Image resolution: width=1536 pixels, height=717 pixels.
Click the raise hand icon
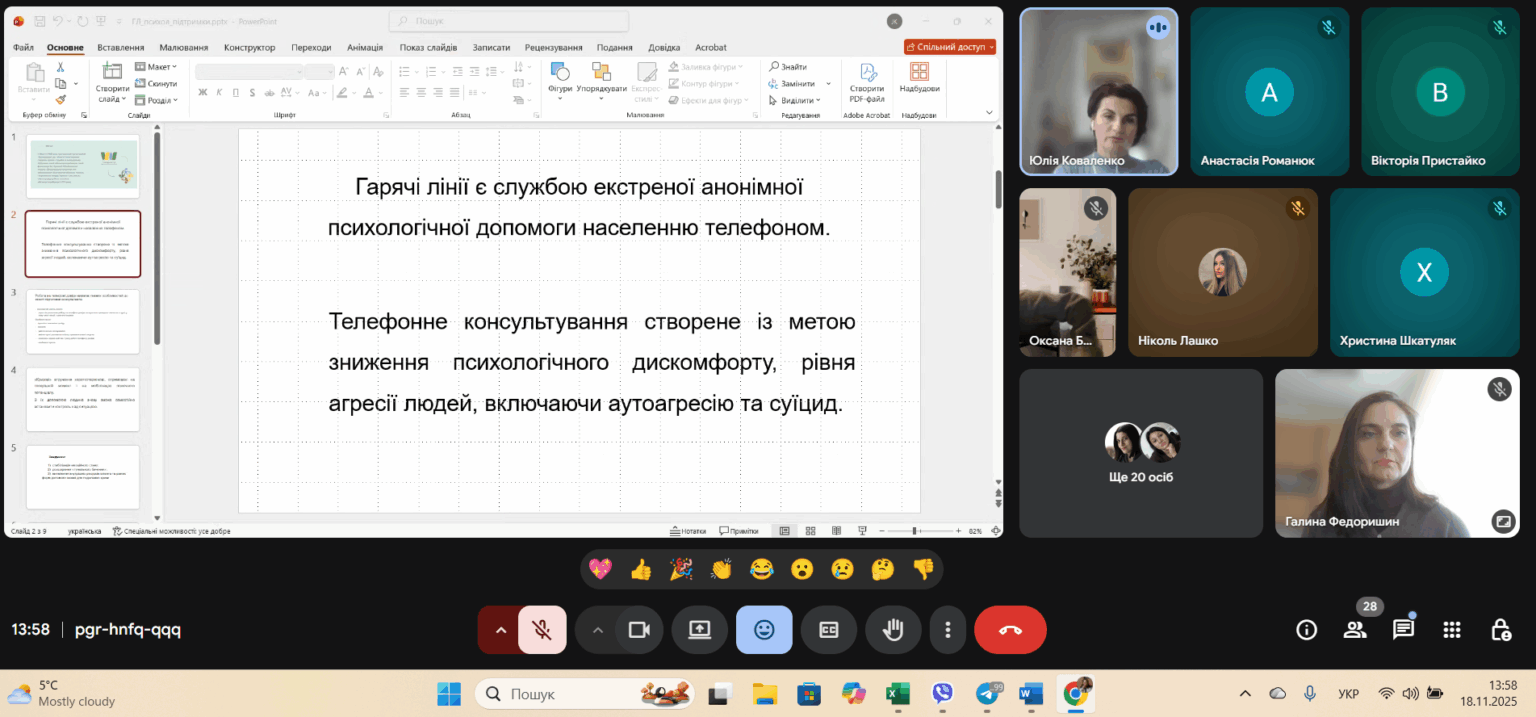click(893, 630)
